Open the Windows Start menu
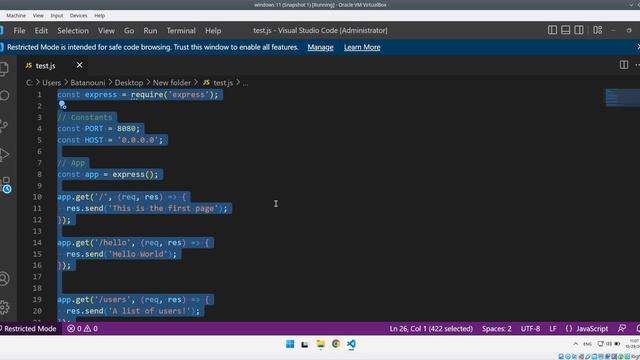 (x=290, y=344)
